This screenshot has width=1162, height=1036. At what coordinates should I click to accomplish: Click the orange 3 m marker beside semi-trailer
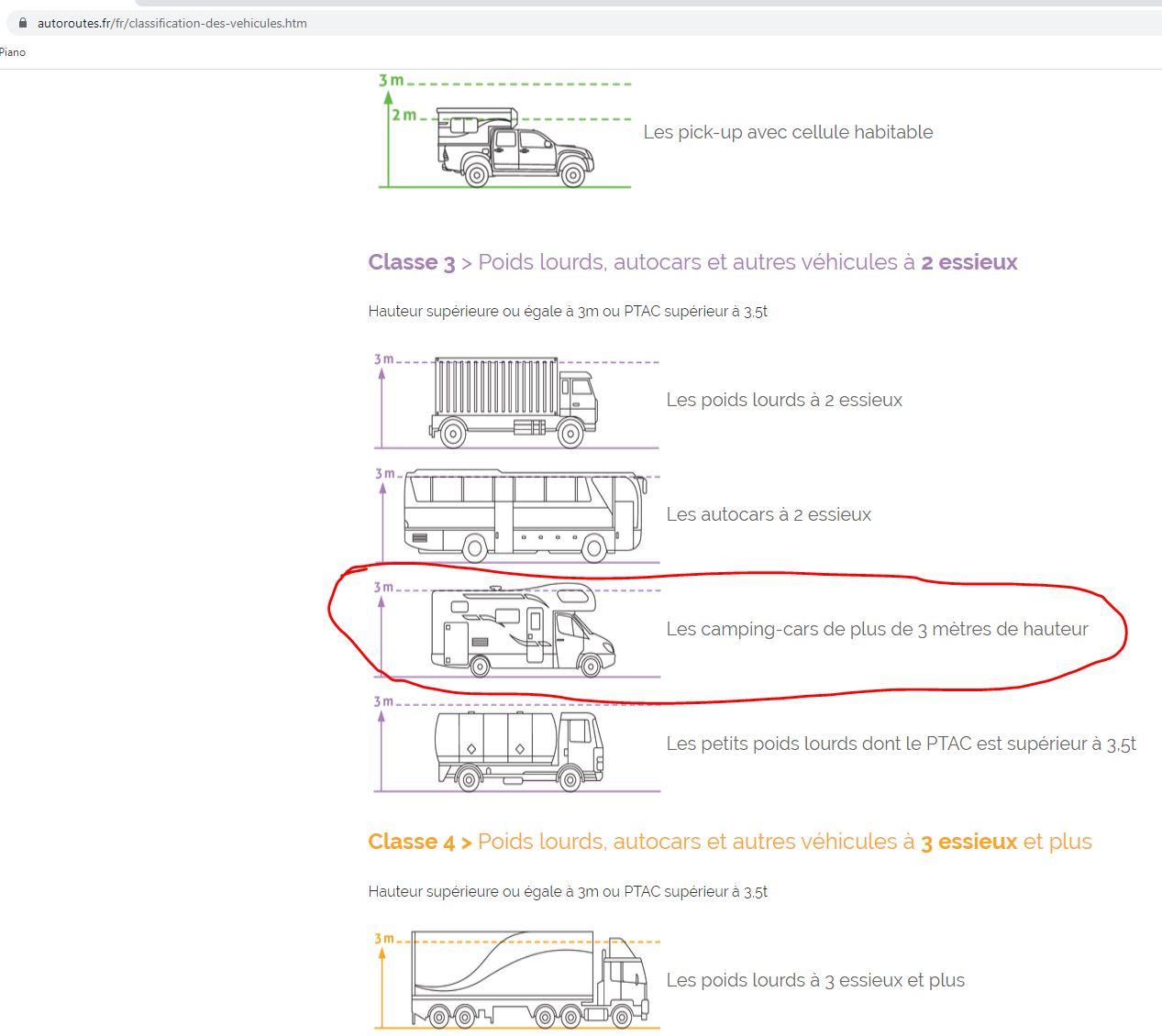pyautogui.click(x=383, y=939)
